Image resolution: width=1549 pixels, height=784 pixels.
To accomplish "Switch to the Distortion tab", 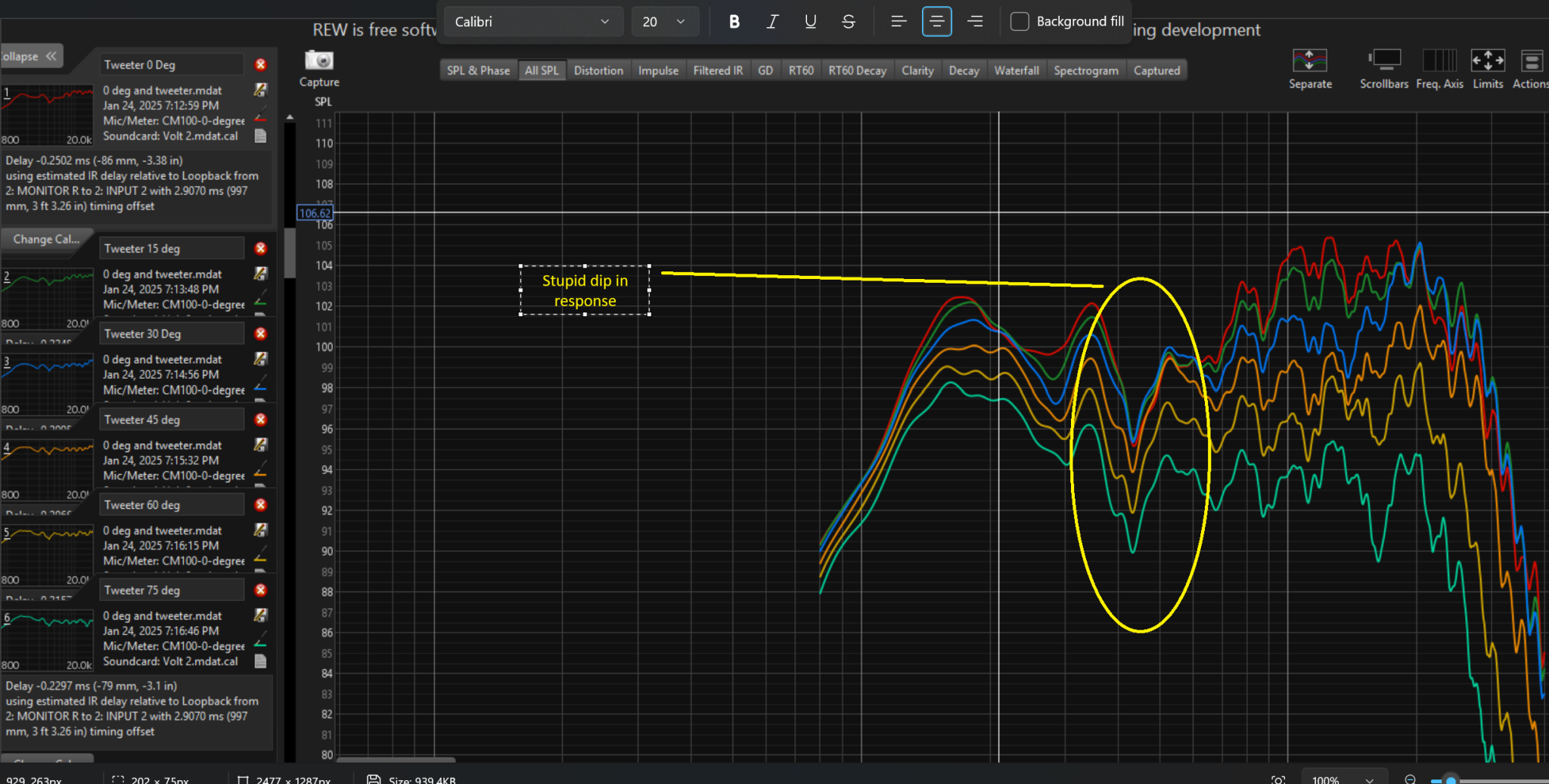I will pos(598,70).
